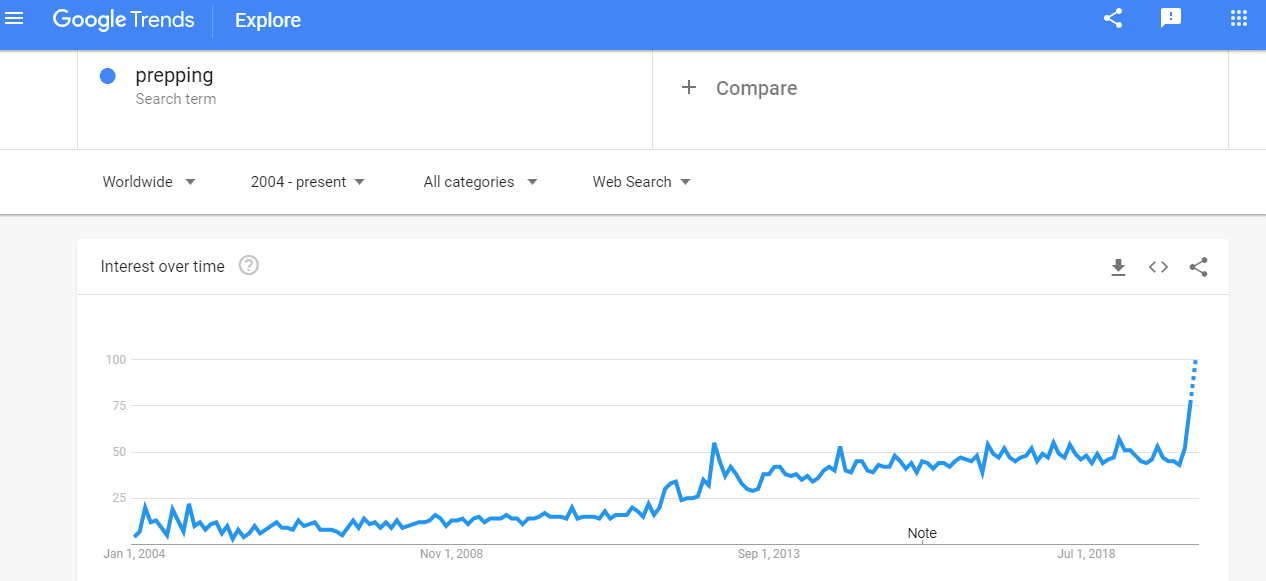Share the Interest over time chart
1266x581 pixels.
1198,267
